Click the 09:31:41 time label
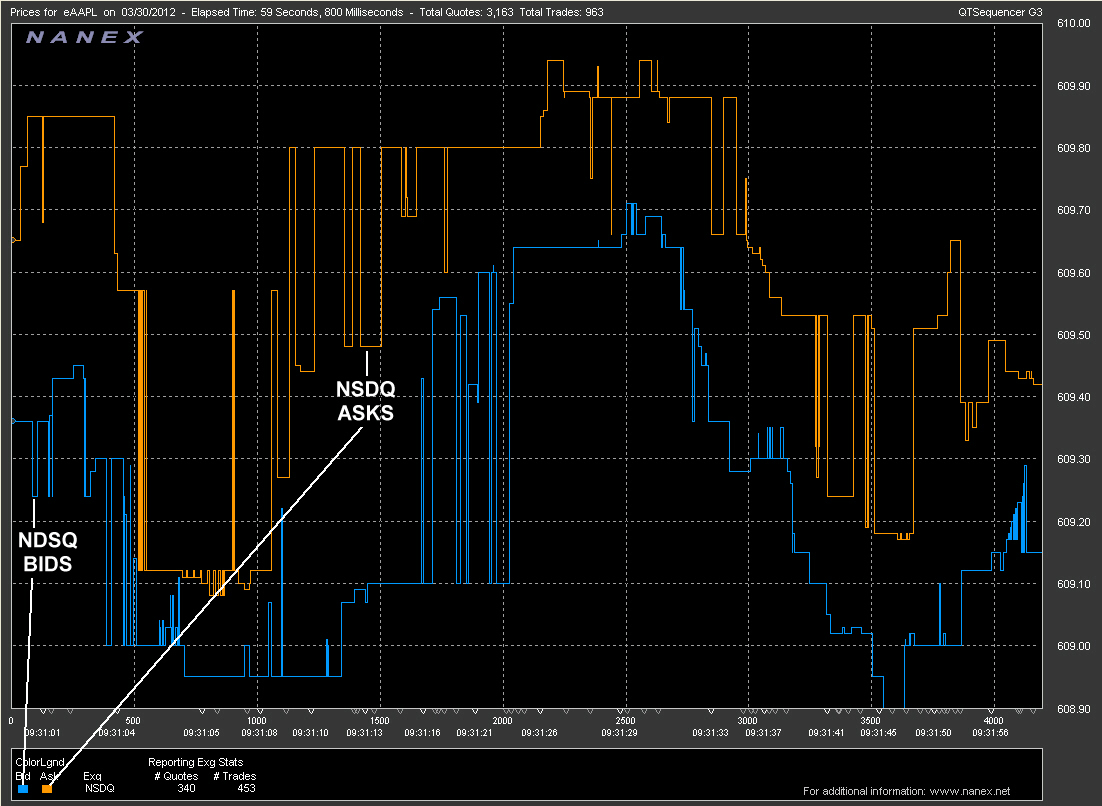 [x=826, y=733]
